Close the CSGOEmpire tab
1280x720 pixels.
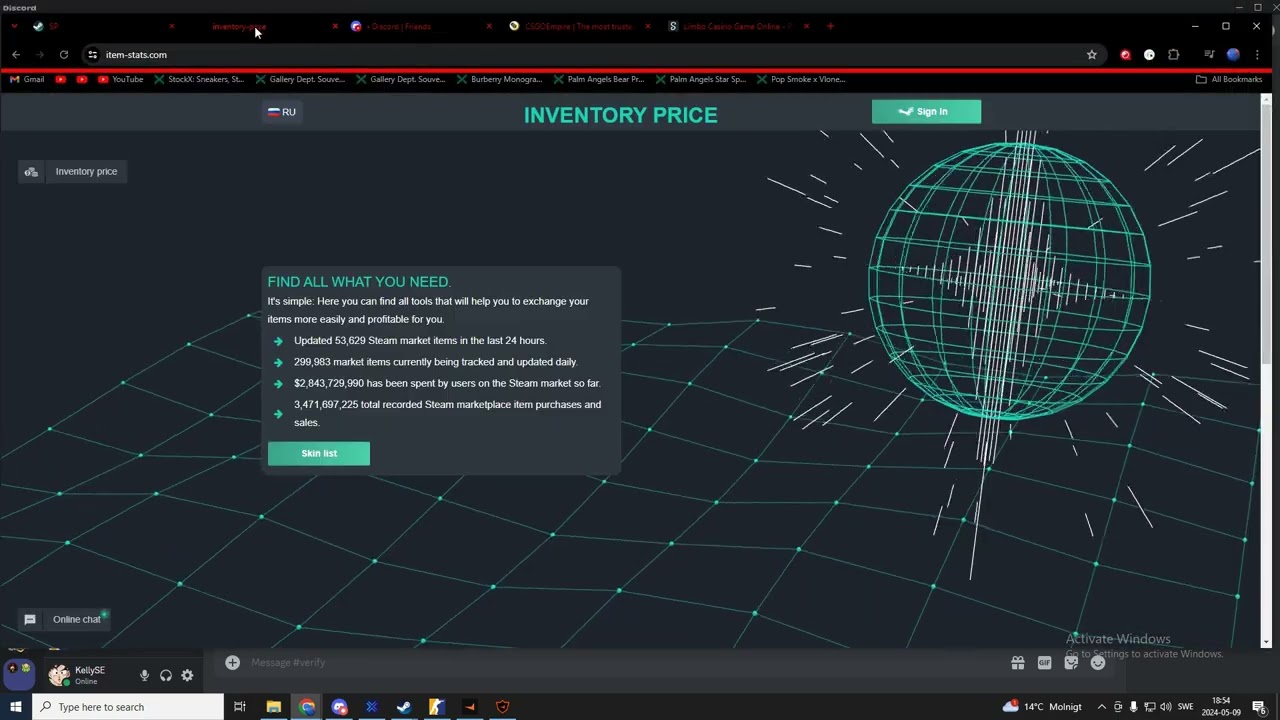[647, 26]
